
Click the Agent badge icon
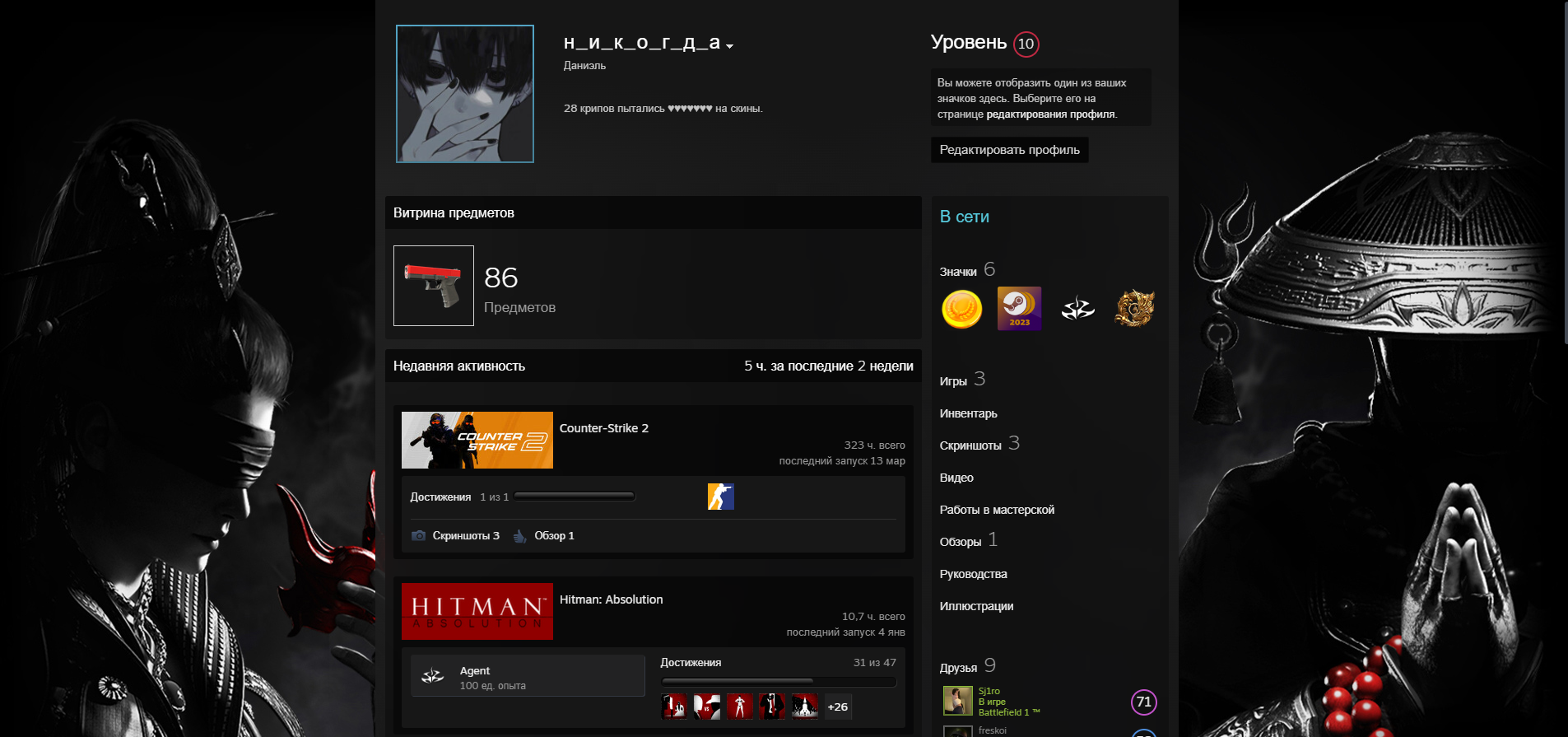coord(432,676)
